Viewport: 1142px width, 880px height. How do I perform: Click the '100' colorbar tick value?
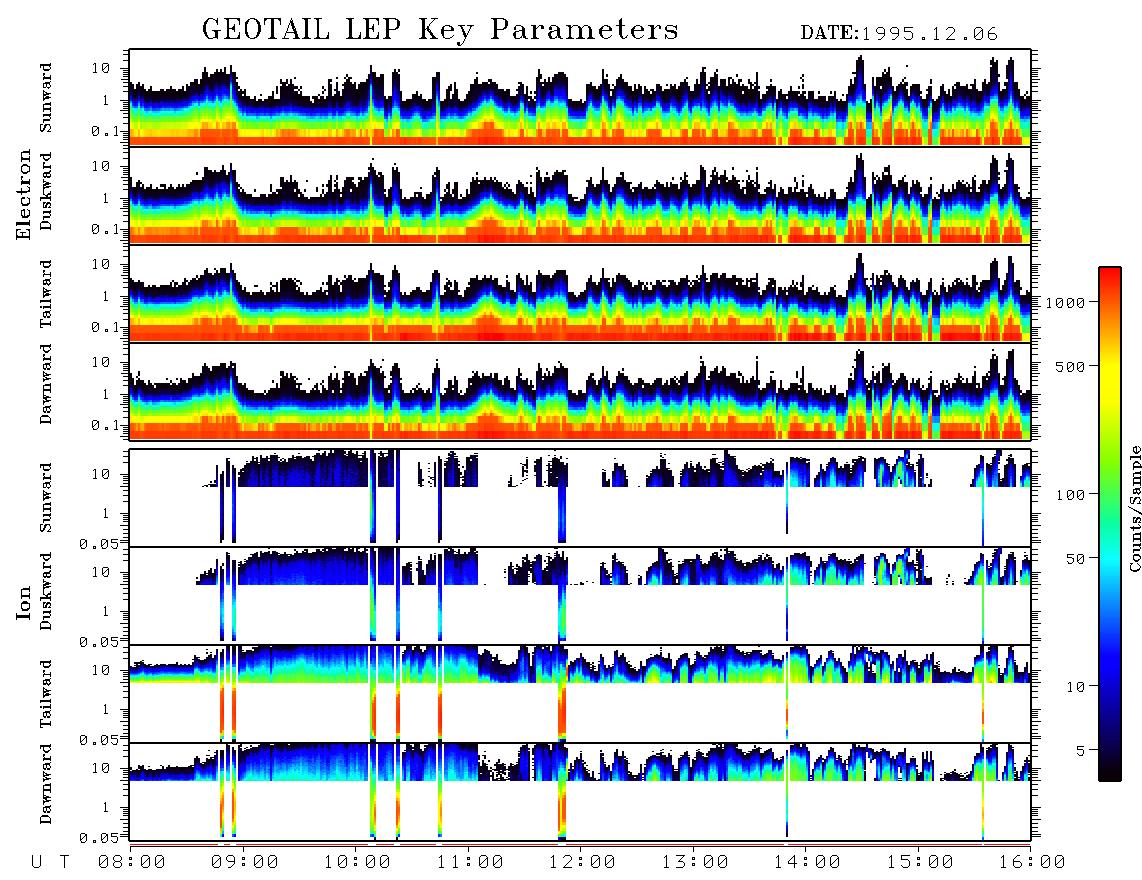pos(1070,495)
